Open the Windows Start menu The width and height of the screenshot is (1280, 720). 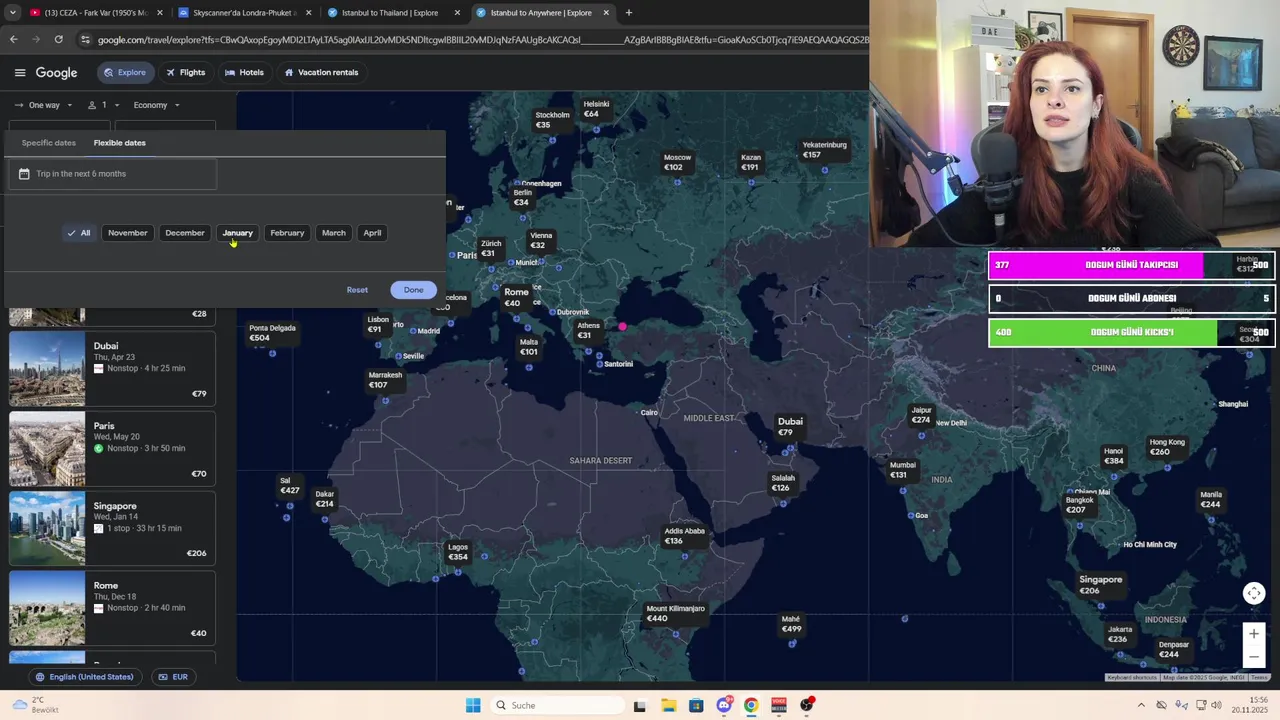click(x=473, y=705)
